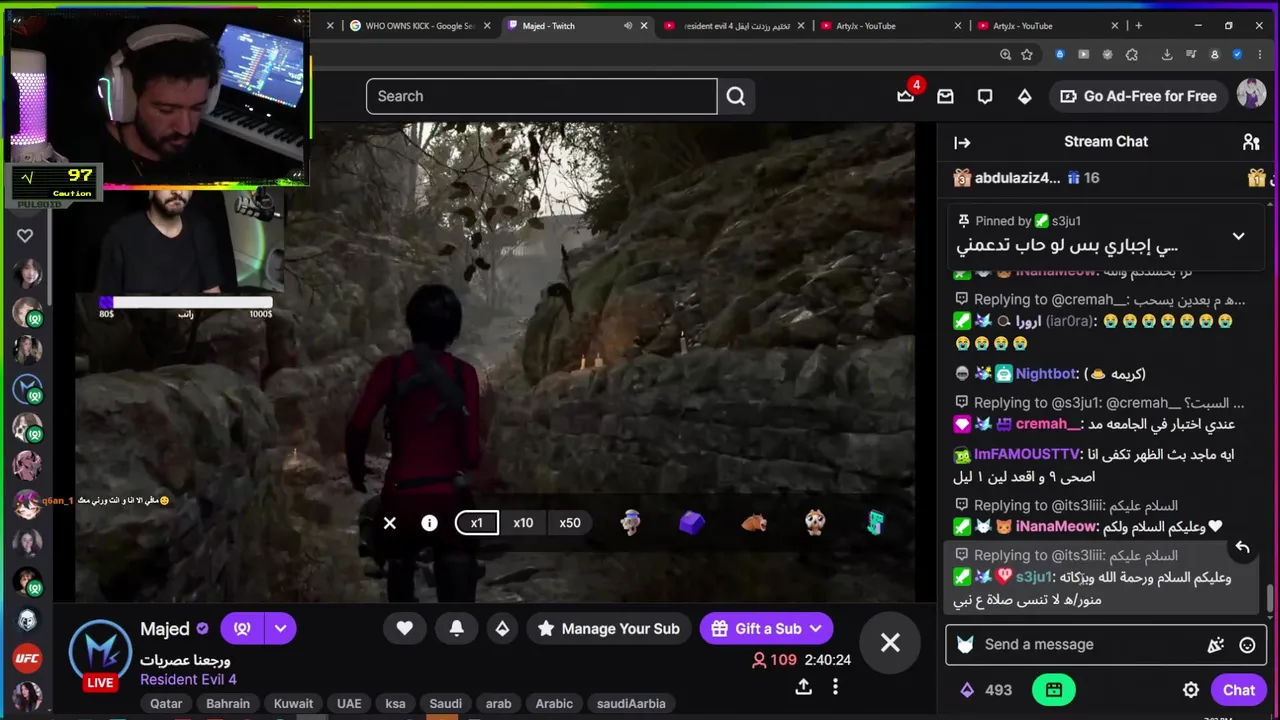Select the wizard character cheermote
Image resolution: width=1280 pixels, height=720 pixels.
(x=630, y=522)
